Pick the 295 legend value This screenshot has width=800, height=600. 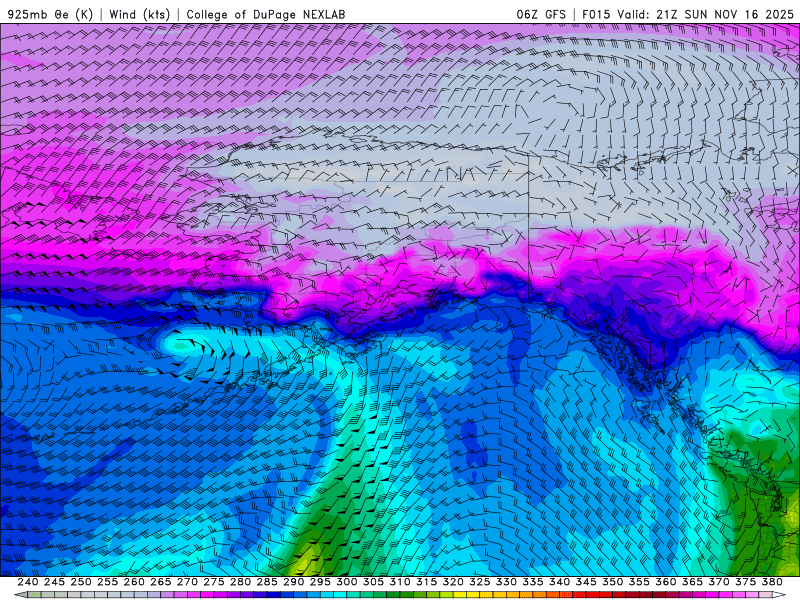point(320,582)
